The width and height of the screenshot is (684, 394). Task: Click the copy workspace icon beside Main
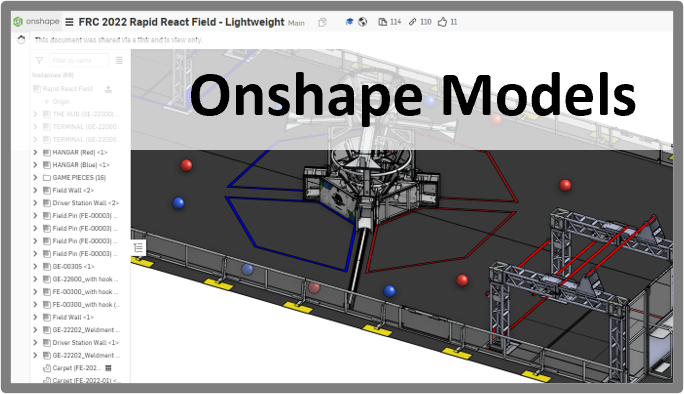point(322,22)
